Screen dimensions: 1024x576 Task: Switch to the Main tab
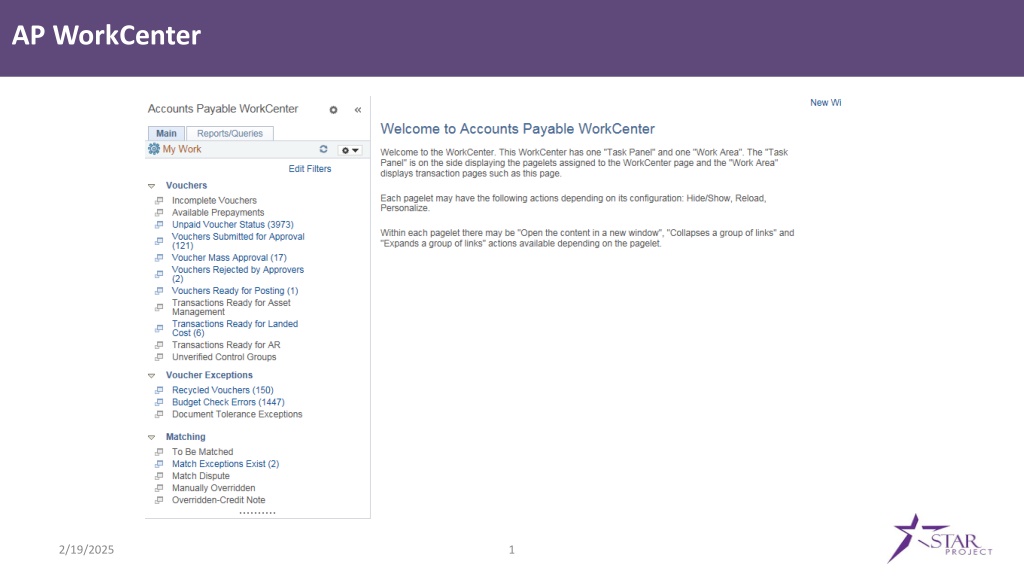[x=166, y=133]
